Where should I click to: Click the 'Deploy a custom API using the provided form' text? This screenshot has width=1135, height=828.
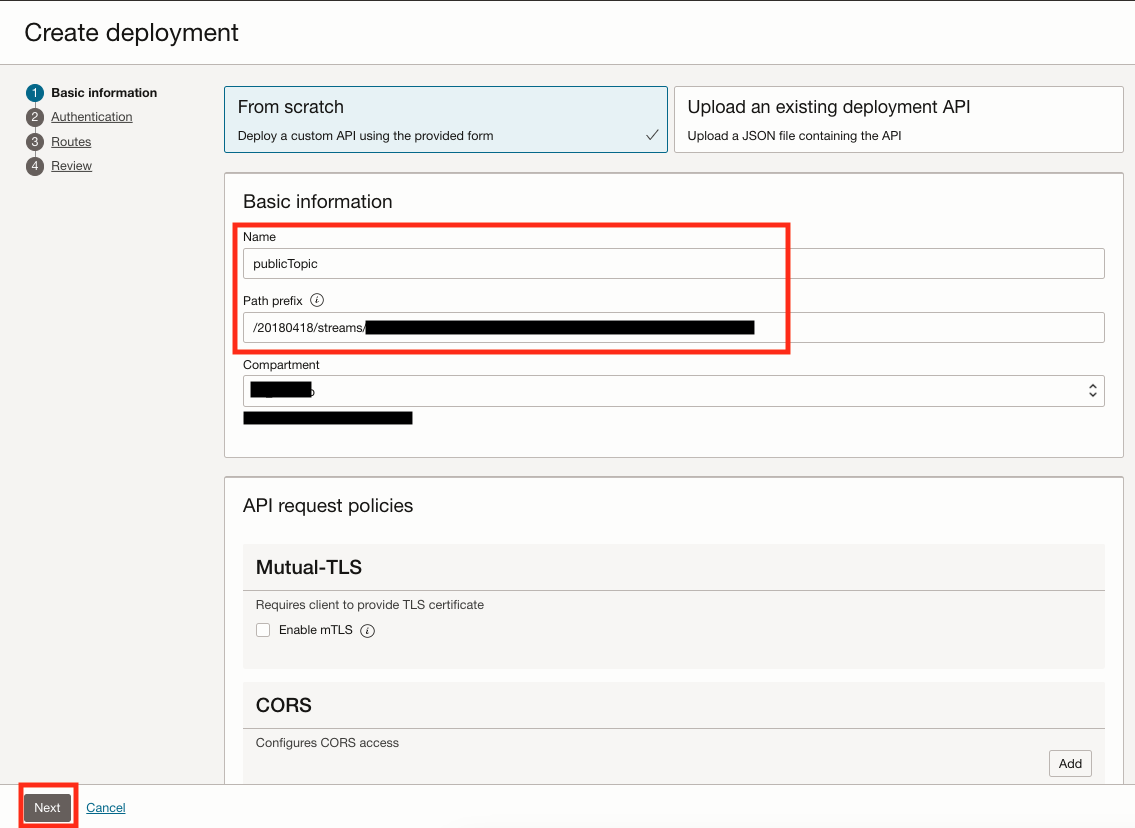coord(366,135)
